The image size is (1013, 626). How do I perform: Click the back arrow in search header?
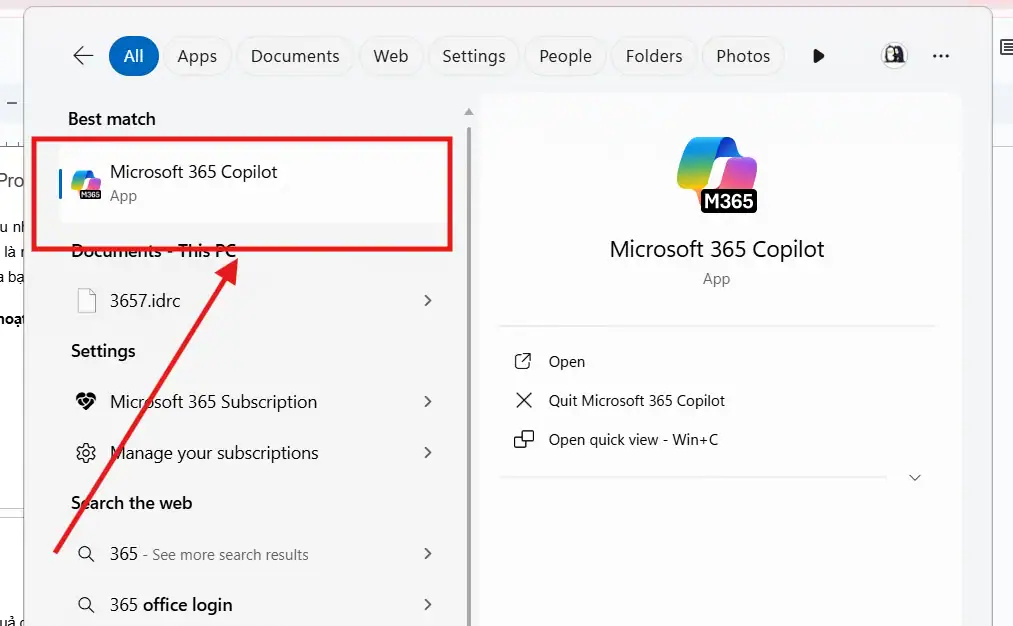(x=83, y=56)
